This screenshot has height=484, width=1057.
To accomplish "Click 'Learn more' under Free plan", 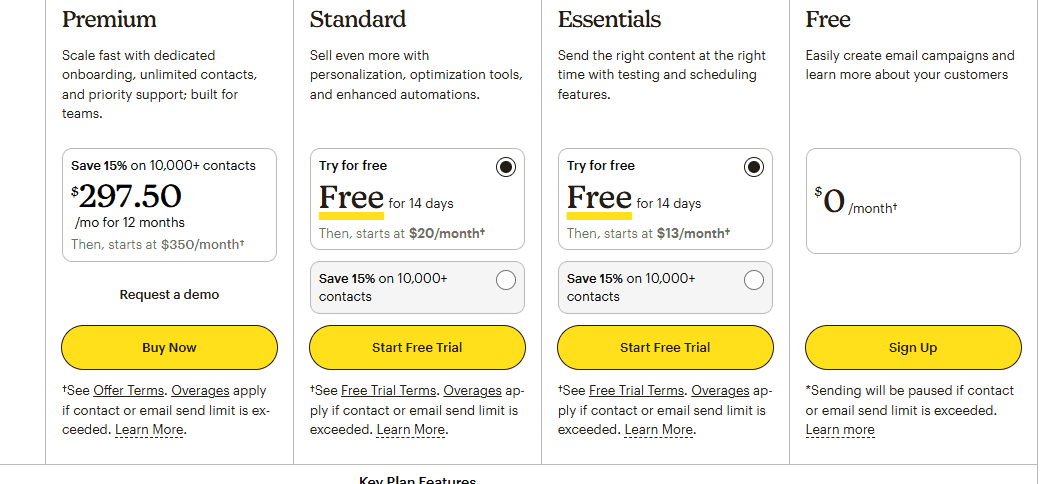I will pyautogui.click(x=840, y=430).
